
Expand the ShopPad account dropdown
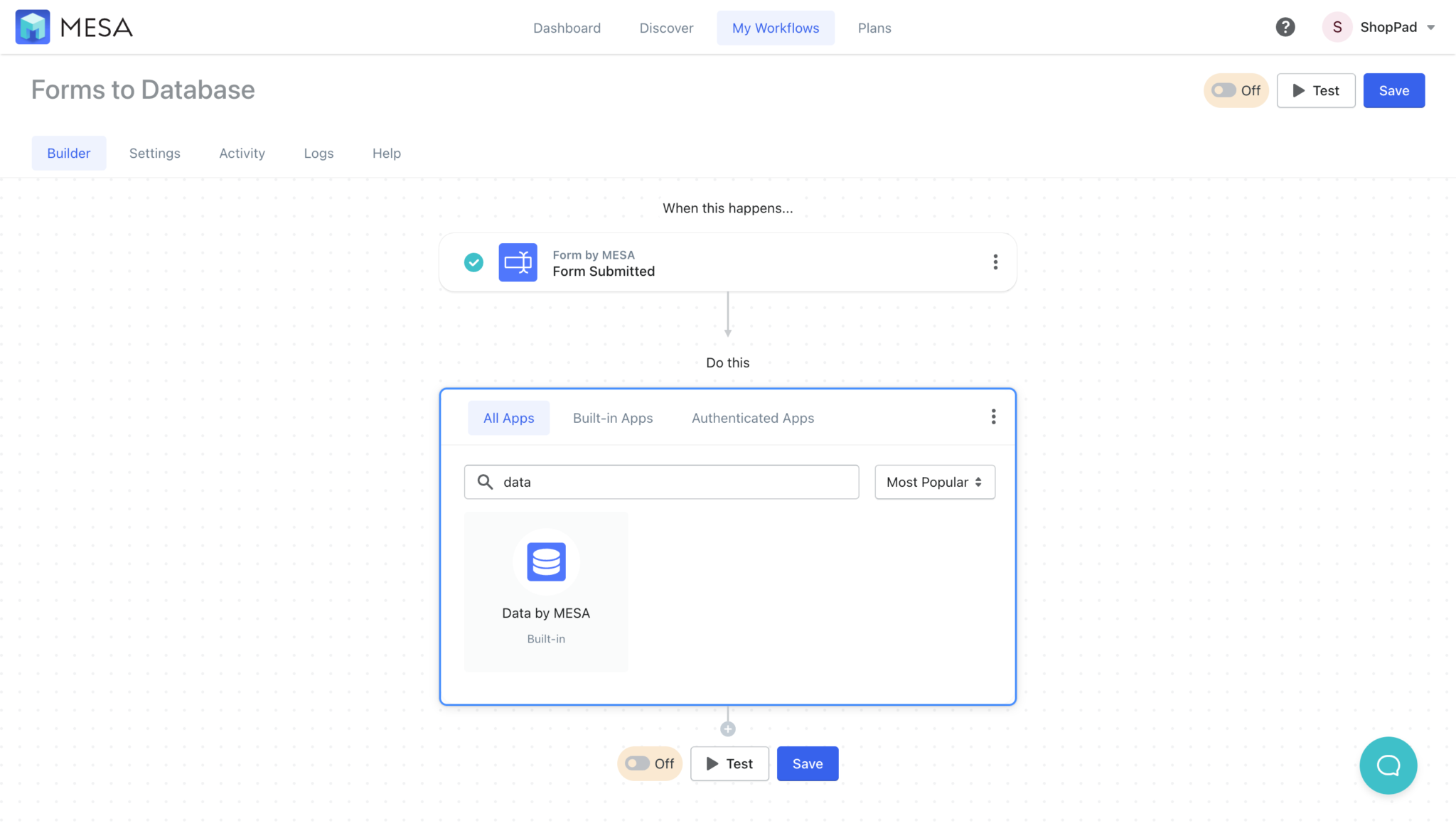click(1432, 26)
